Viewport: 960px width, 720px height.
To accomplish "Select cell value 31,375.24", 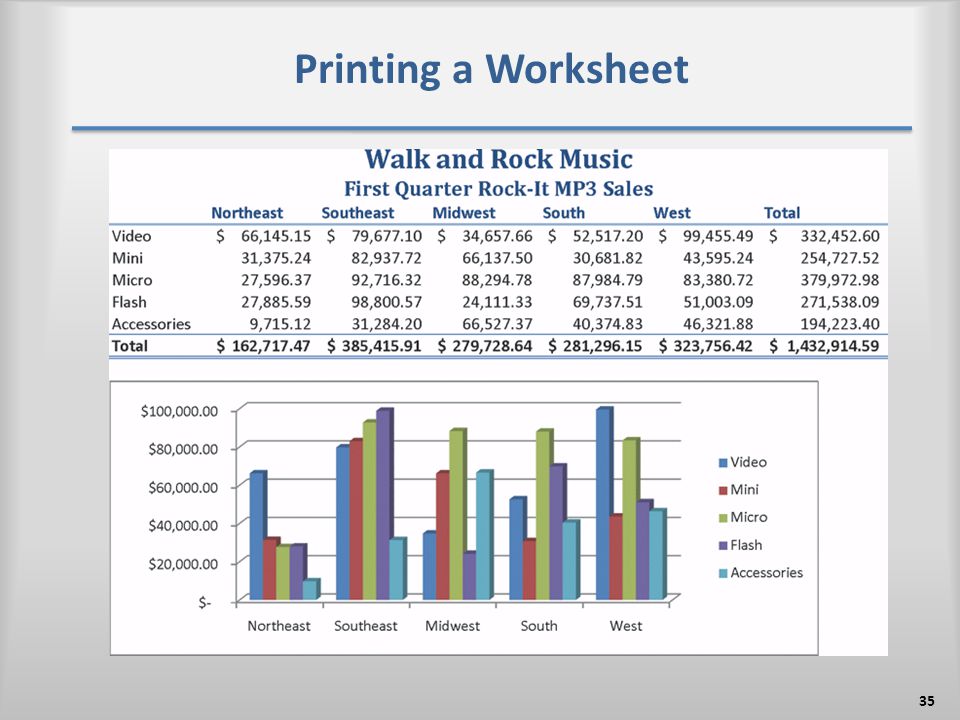I will point(276,258).
